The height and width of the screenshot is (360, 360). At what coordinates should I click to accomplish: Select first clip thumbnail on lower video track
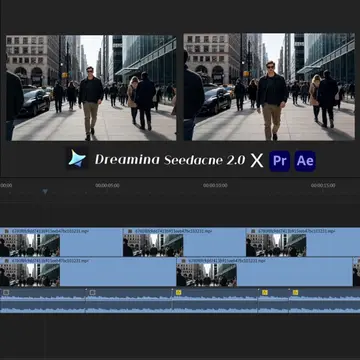point(30,275)
